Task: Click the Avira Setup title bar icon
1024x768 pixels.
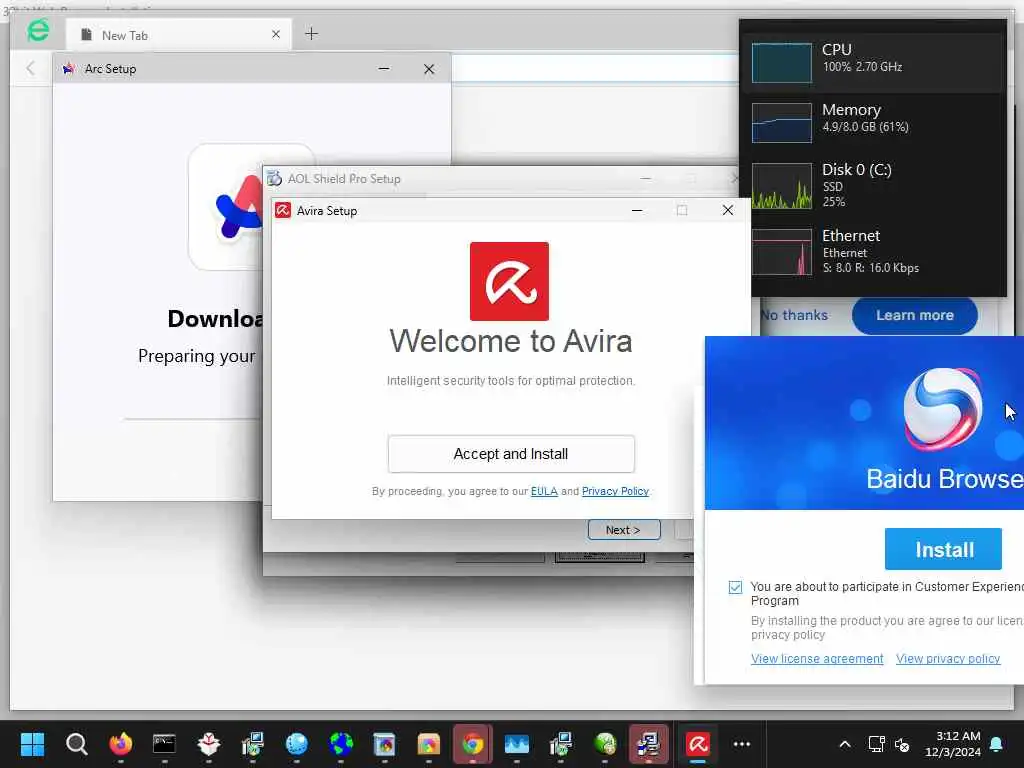Action: pos(283,210)
